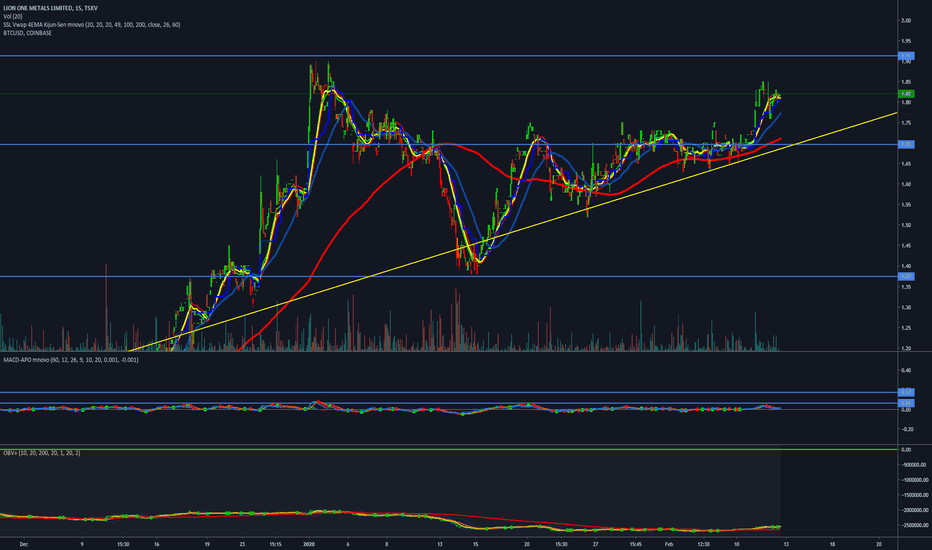The image size is (932, 550).
Task: Click the blue 0.17 label in MACD pane
Action: 906,392
